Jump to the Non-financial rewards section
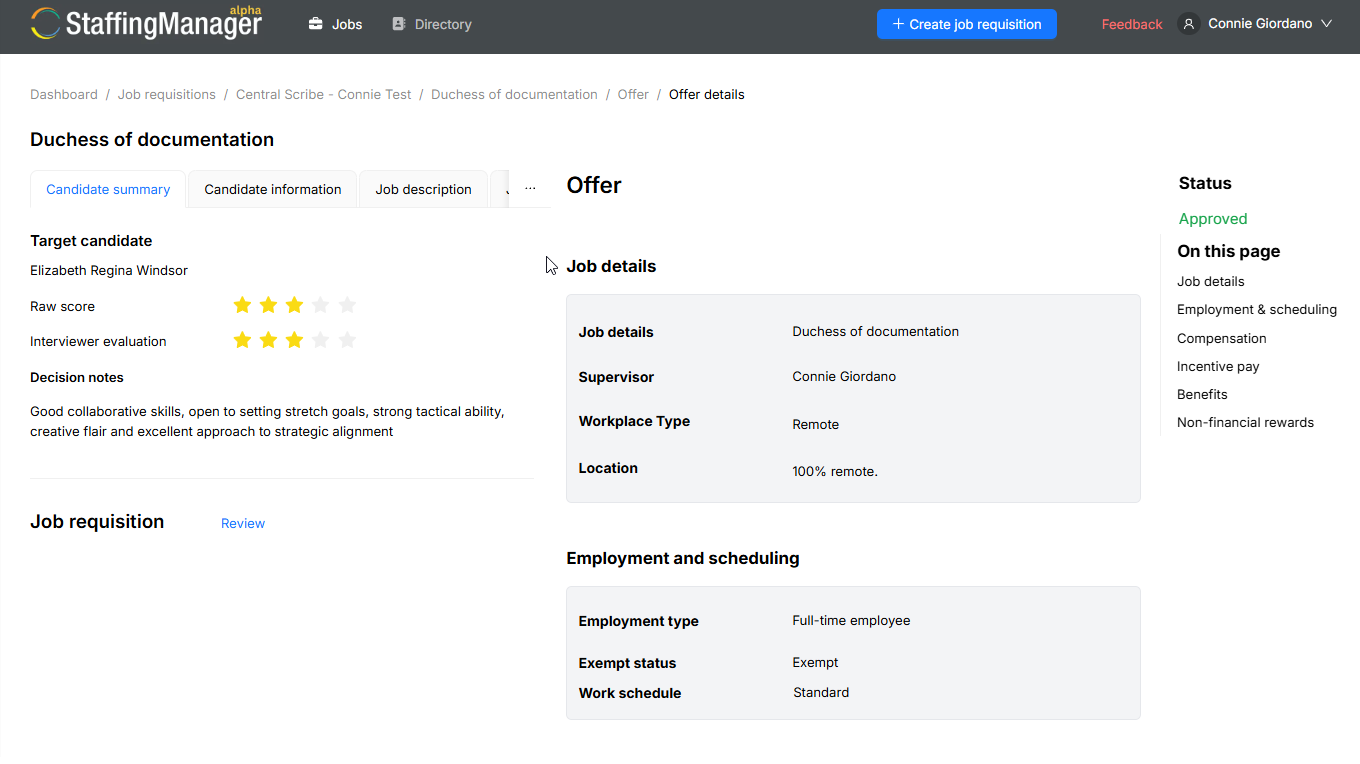1360x764 pixels. (x=1246, y=422)
